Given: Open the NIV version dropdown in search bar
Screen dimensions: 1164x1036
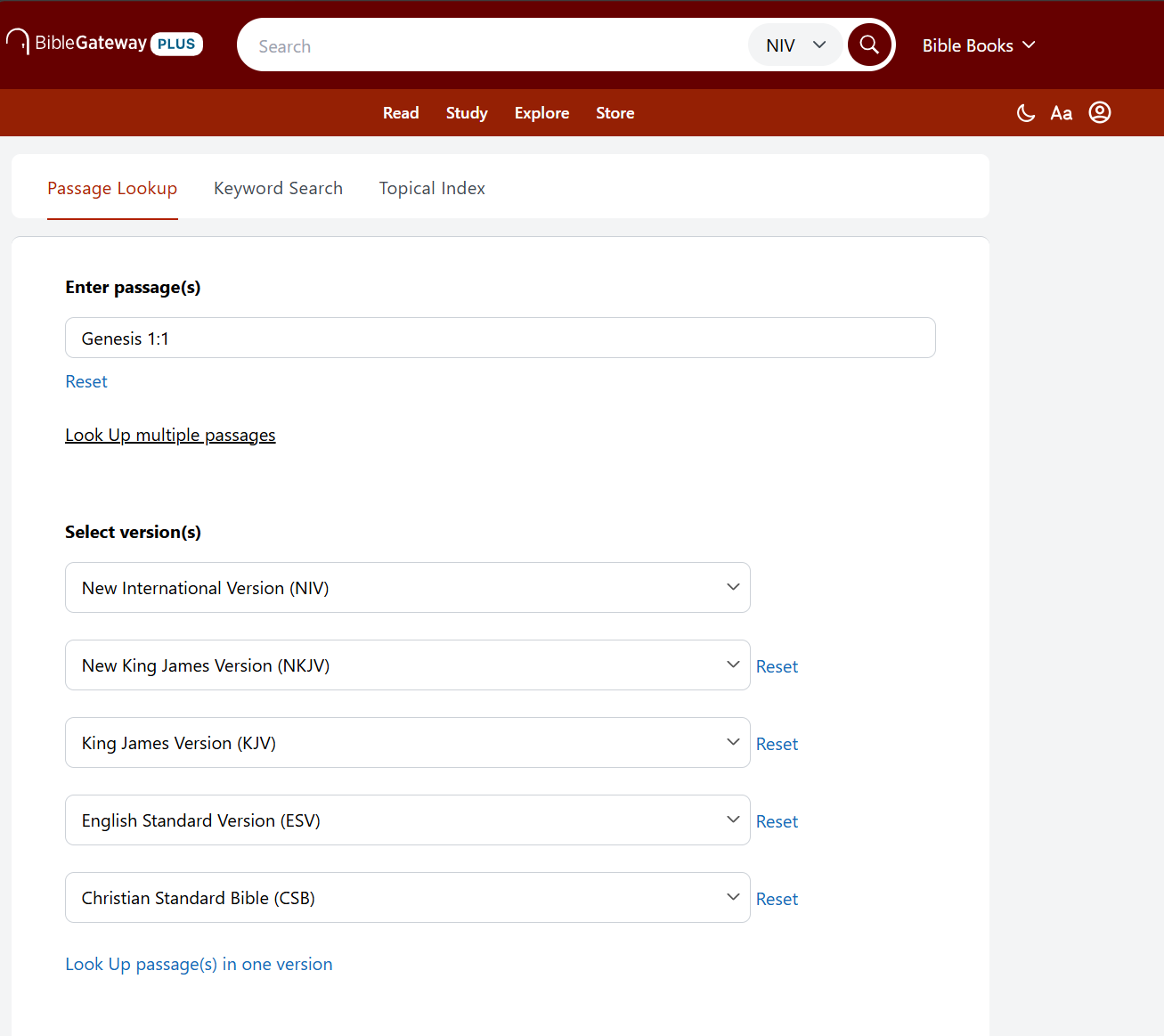Looking at the screenshot, I should 795,45.
